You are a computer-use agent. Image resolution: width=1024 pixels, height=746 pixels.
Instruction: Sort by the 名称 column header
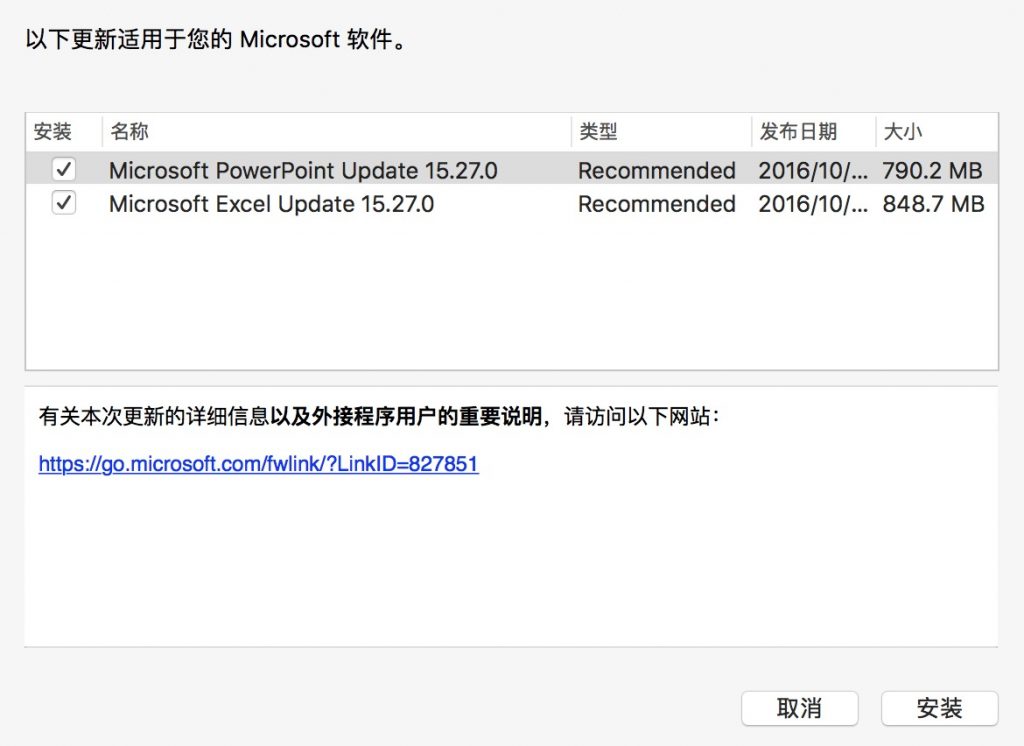336,132
